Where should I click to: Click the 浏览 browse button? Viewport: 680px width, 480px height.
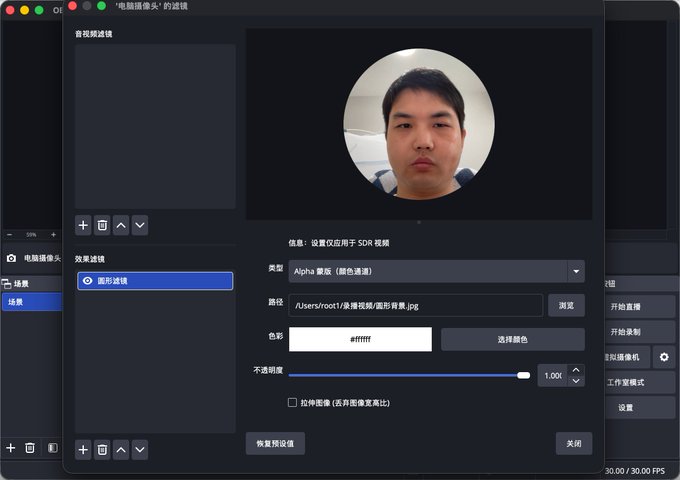pyautogui.click(x=566, y=305)
